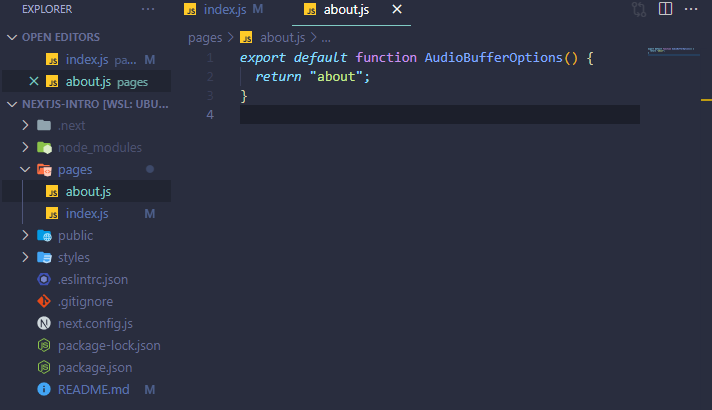This screenshot has width=712, height=410.
Task: Expand the styles folder
Action: pos(26,258)
